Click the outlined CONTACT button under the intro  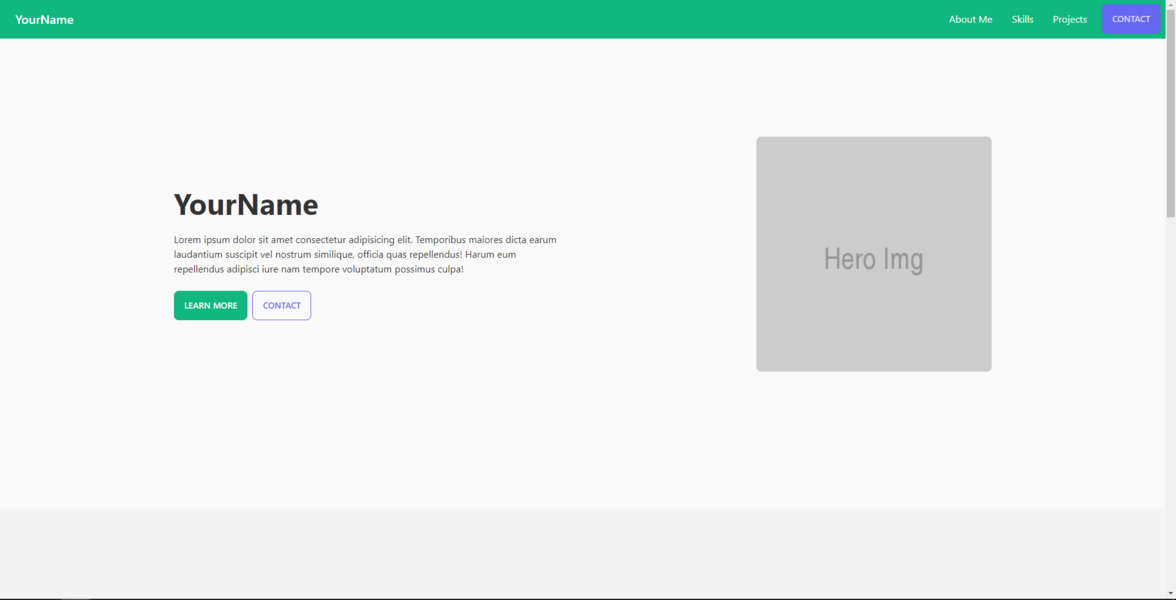pos(281,305)
